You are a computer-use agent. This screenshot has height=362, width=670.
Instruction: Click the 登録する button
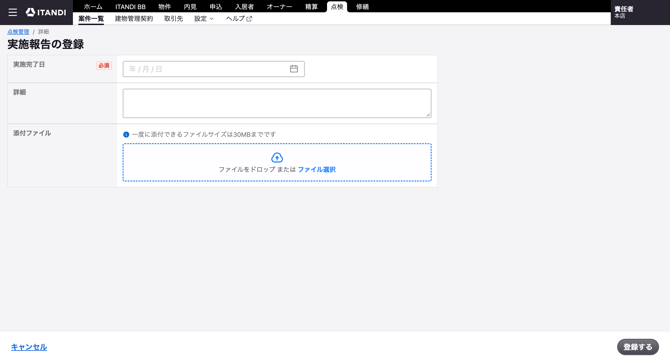tap(638, 347)
